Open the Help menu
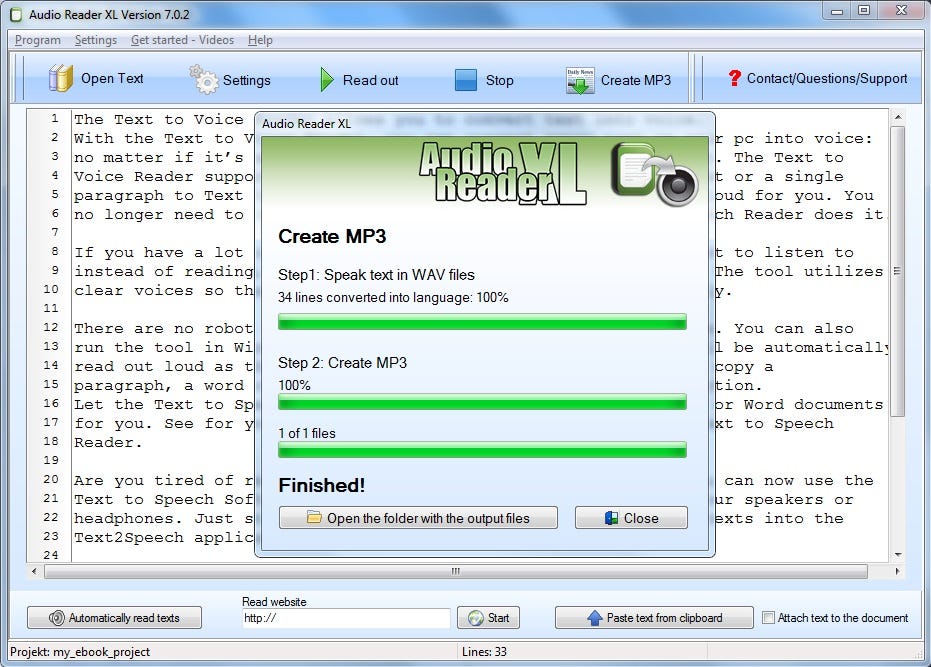This screenshot has height=667, width=931. [260, 40]
